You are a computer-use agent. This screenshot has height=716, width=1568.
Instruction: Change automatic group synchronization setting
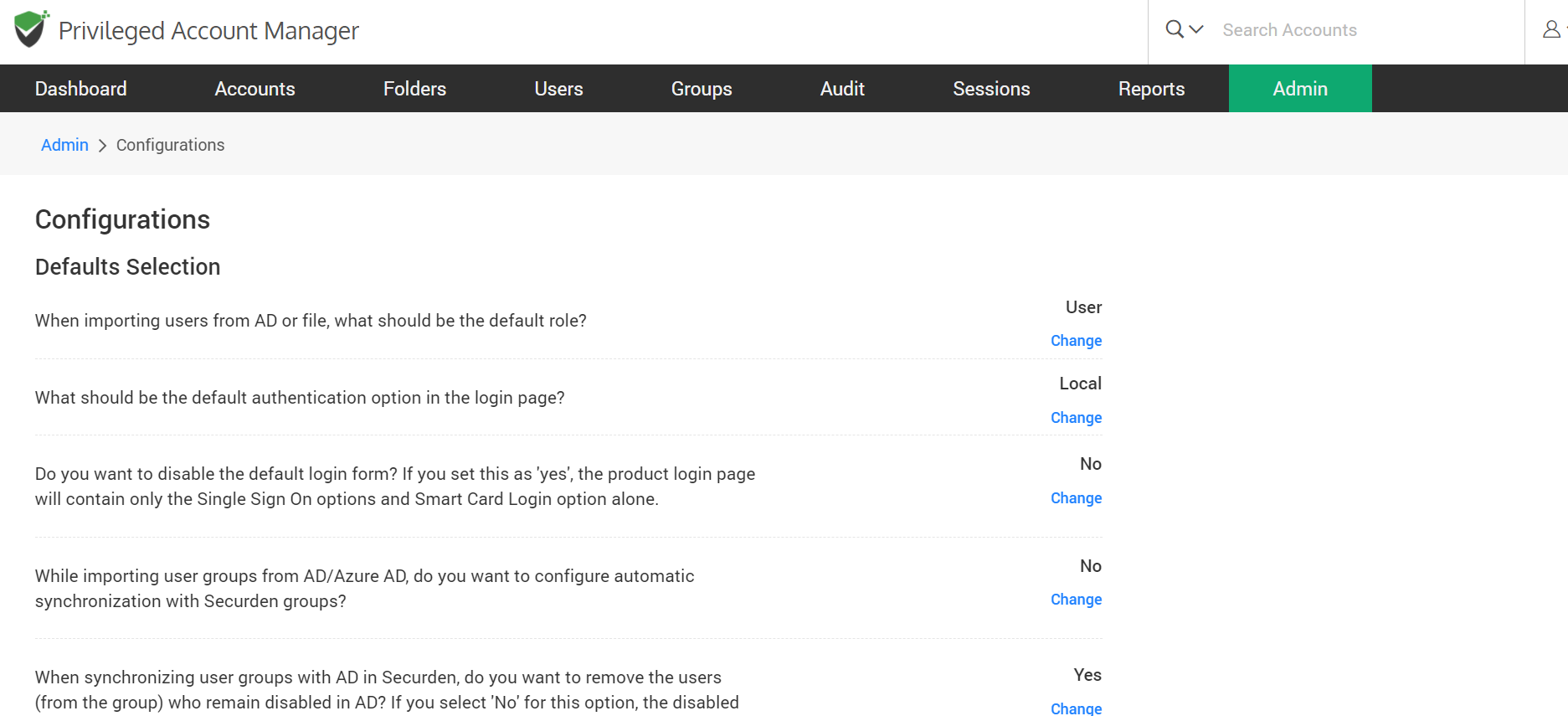pyautogui.click(x=1076, y=600)
